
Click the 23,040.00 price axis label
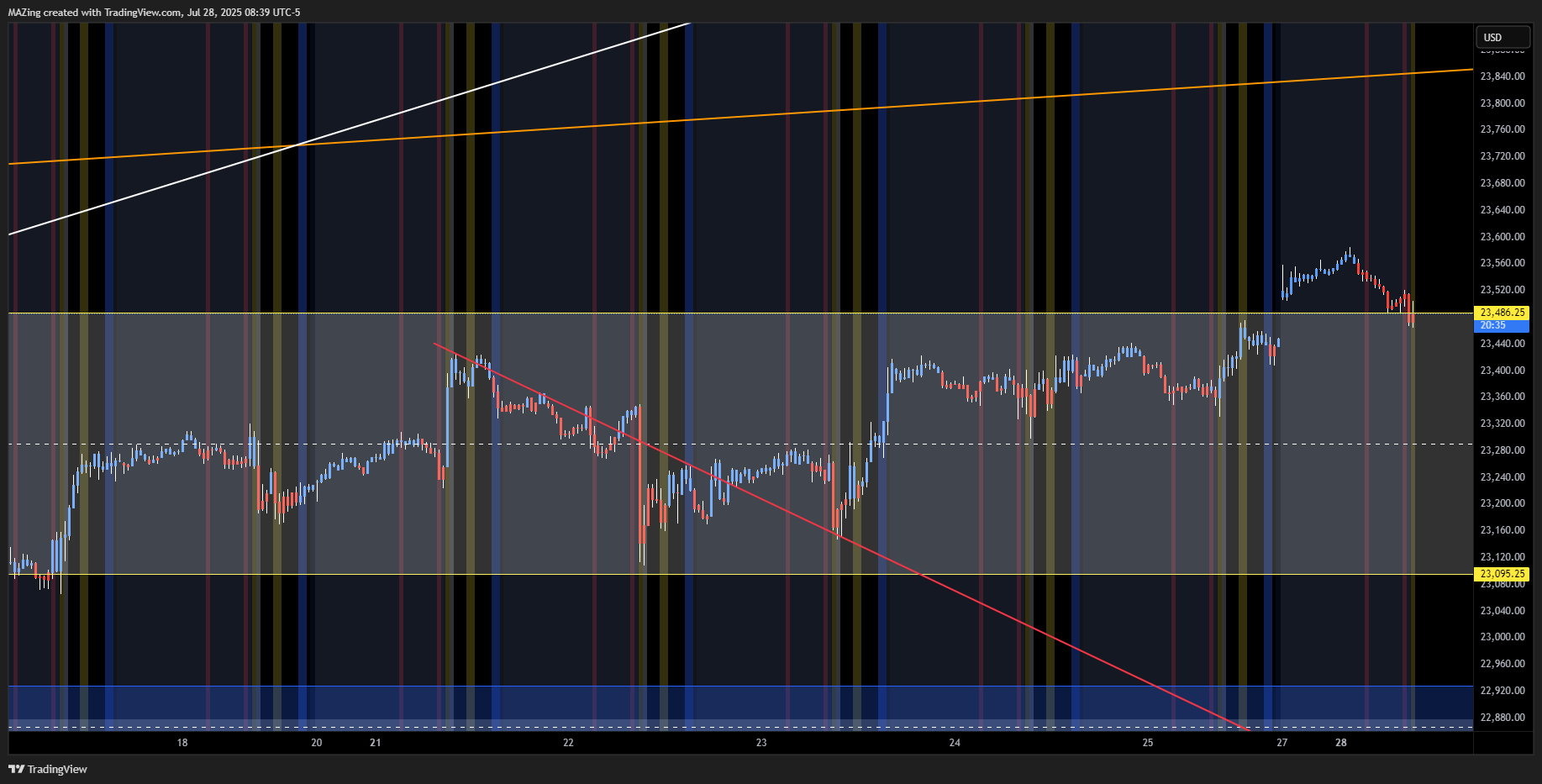click(1503, 611)
